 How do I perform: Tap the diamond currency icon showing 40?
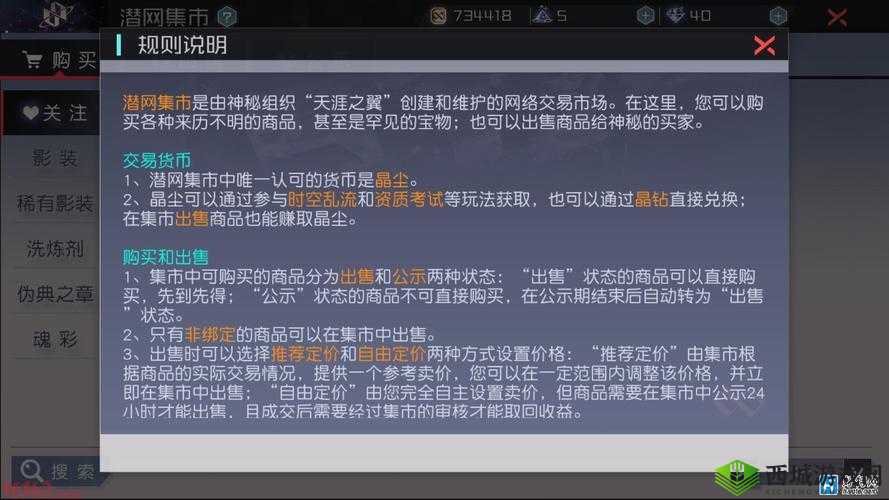point(675,15)
